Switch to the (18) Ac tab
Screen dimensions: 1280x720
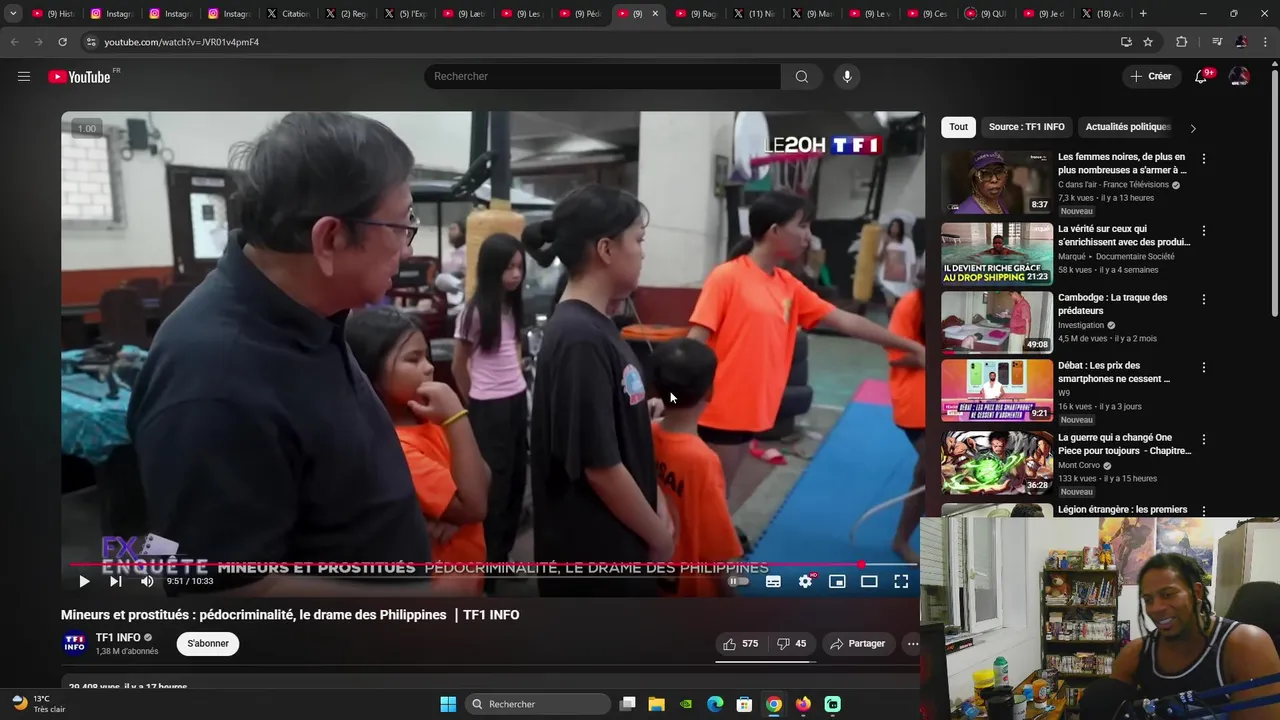(x=1101, y=14)
